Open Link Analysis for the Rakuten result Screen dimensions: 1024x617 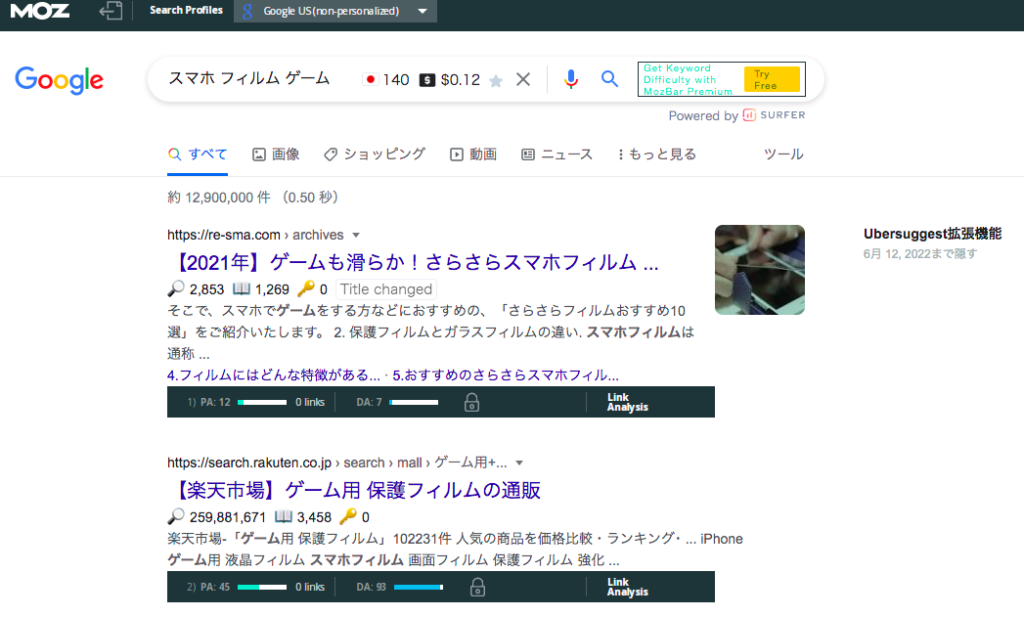628,587
